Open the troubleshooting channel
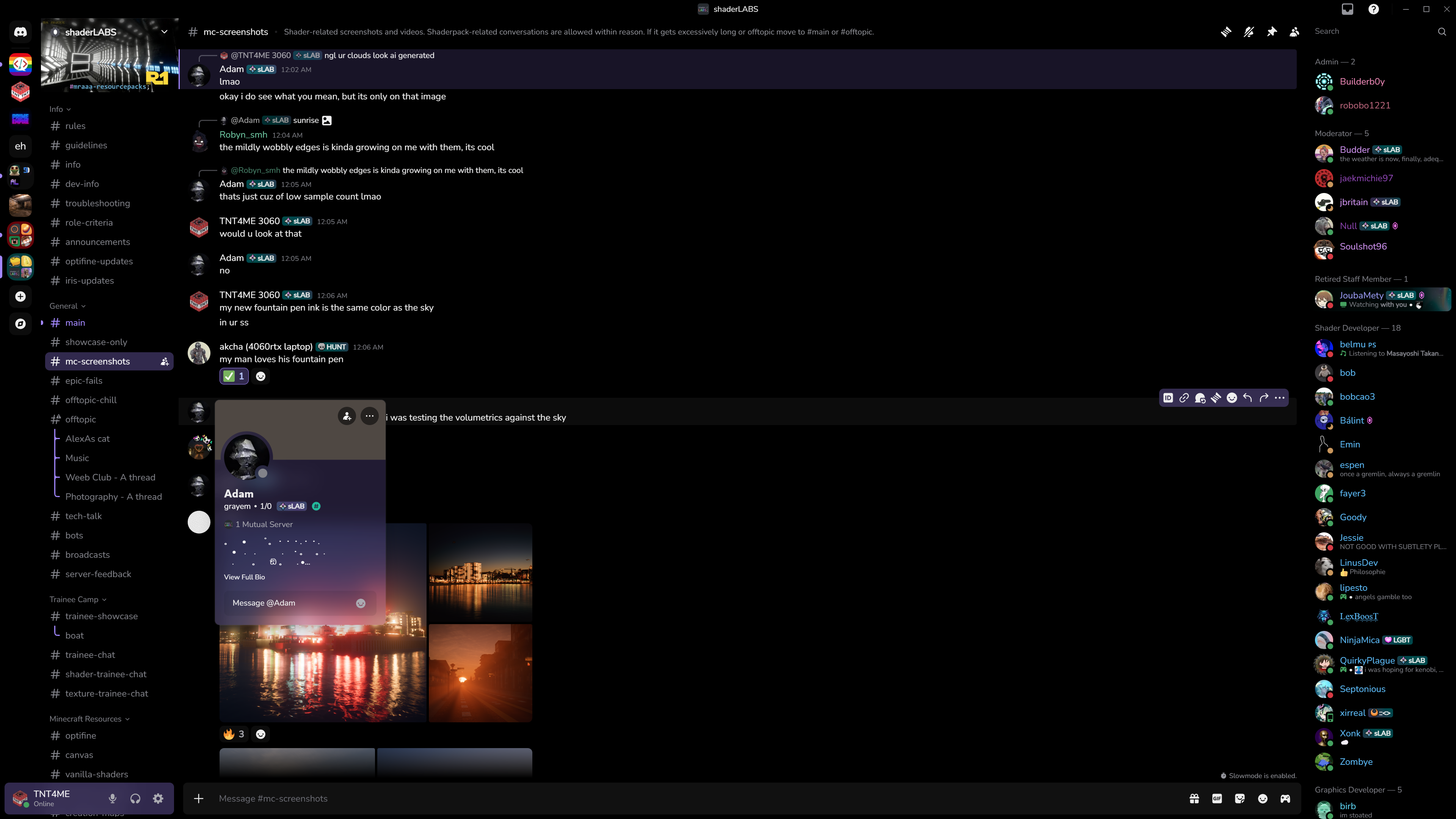Image resolution: width=1456 pixels, height=819 pixels. [97, 203]
